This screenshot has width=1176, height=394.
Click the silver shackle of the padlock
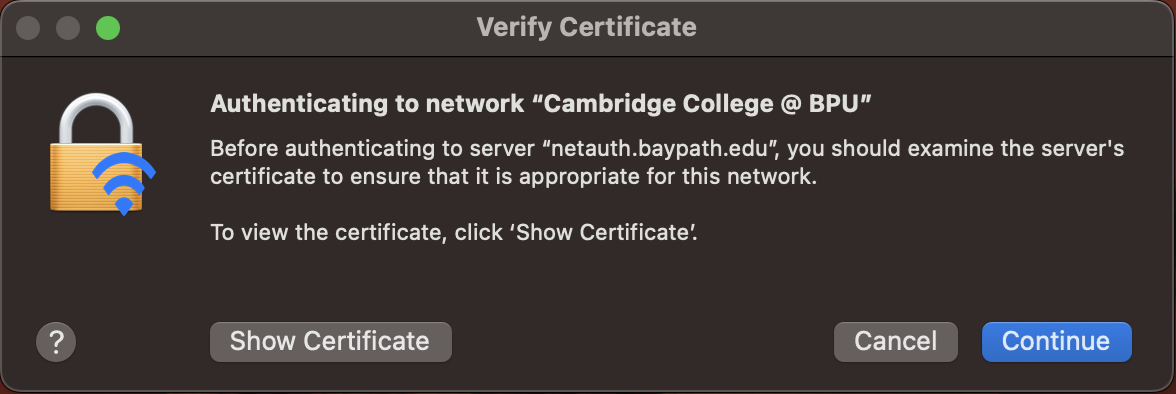click(96, 118)
